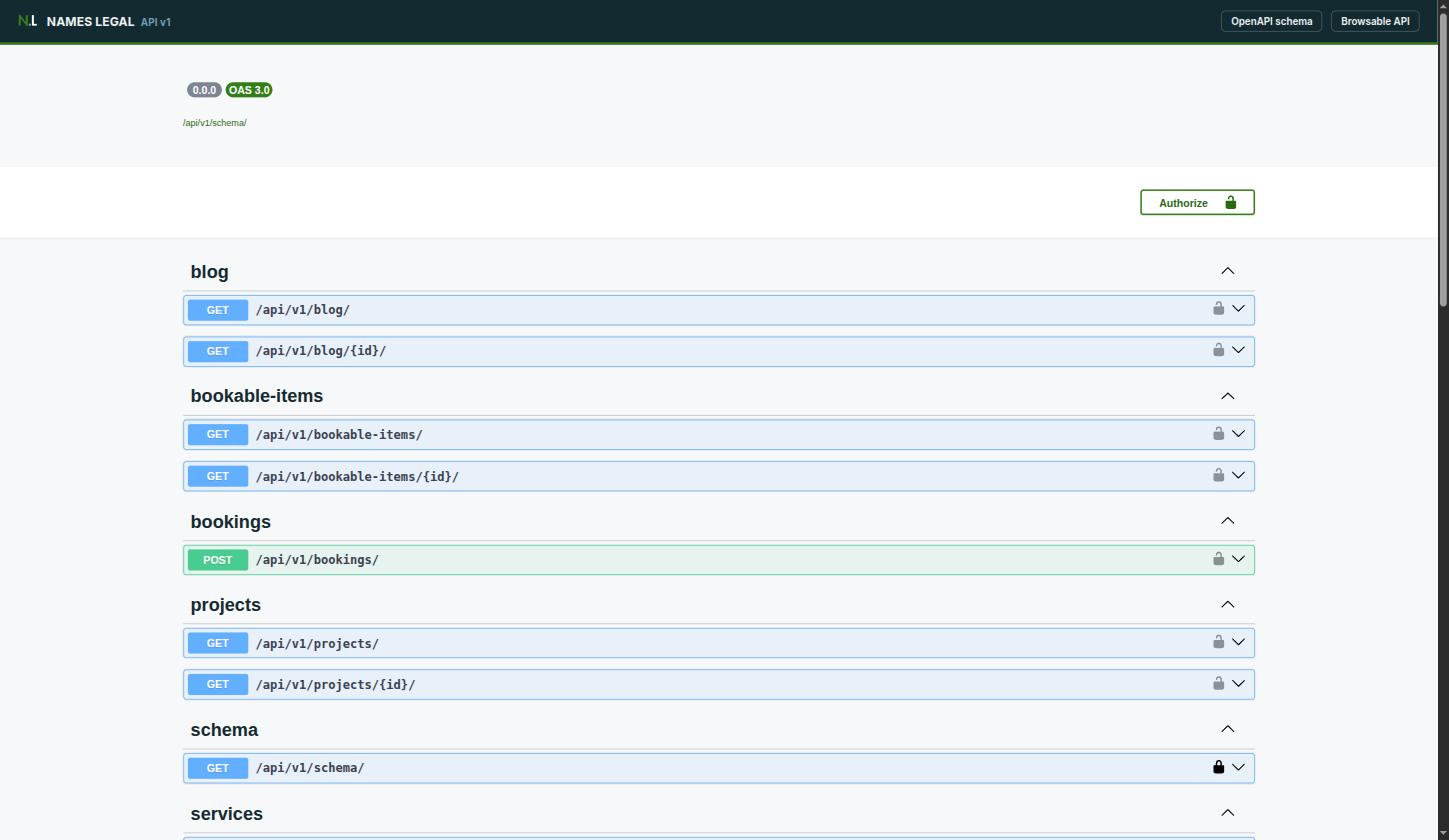Viewport: 1449px width, 840px height.
Task: Click the lock icon on GET /api/v1/blog/
Action: pyautogui.click(x=1218, y=308)
